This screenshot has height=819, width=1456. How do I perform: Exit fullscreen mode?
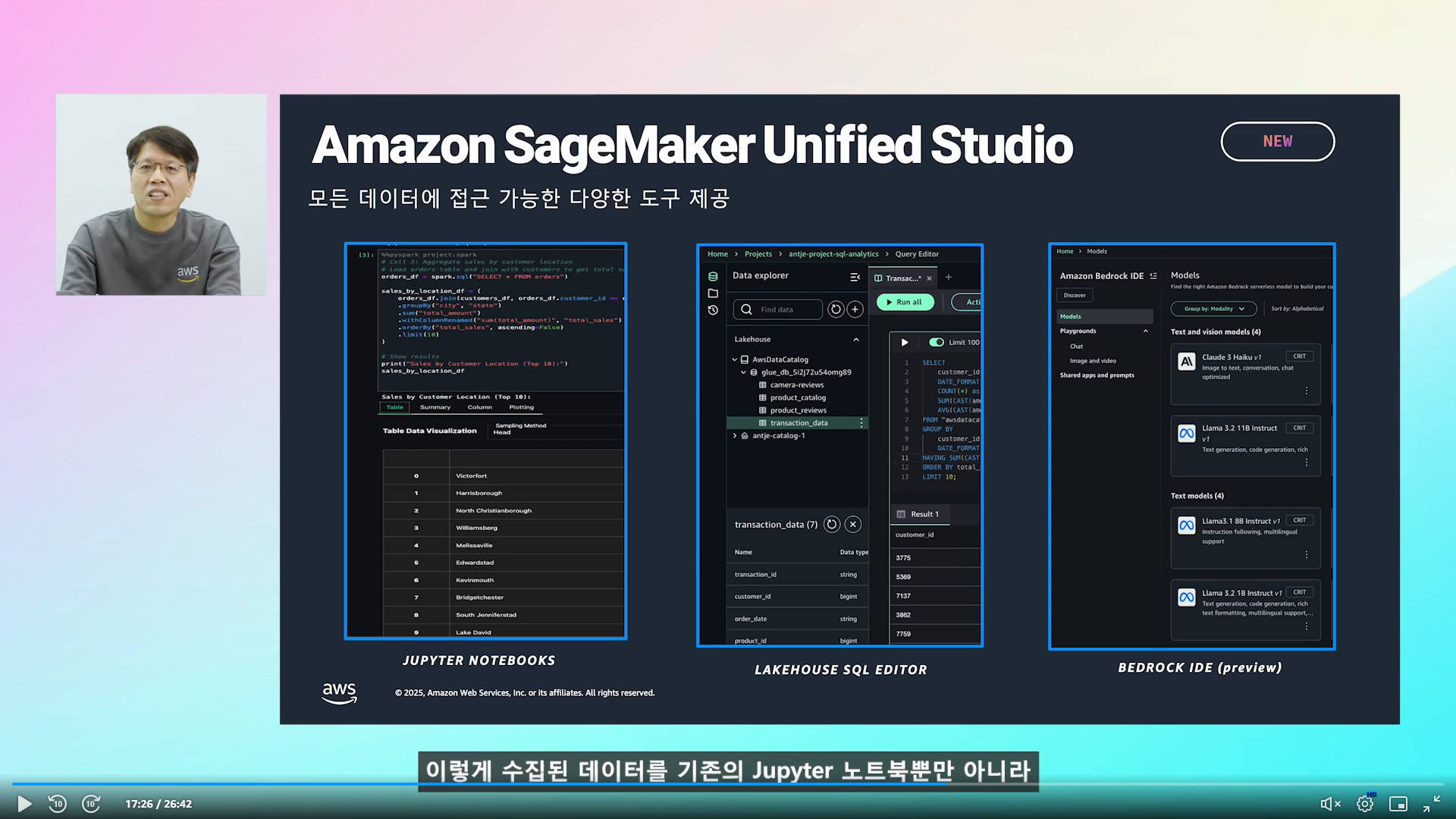[1431, 804]
